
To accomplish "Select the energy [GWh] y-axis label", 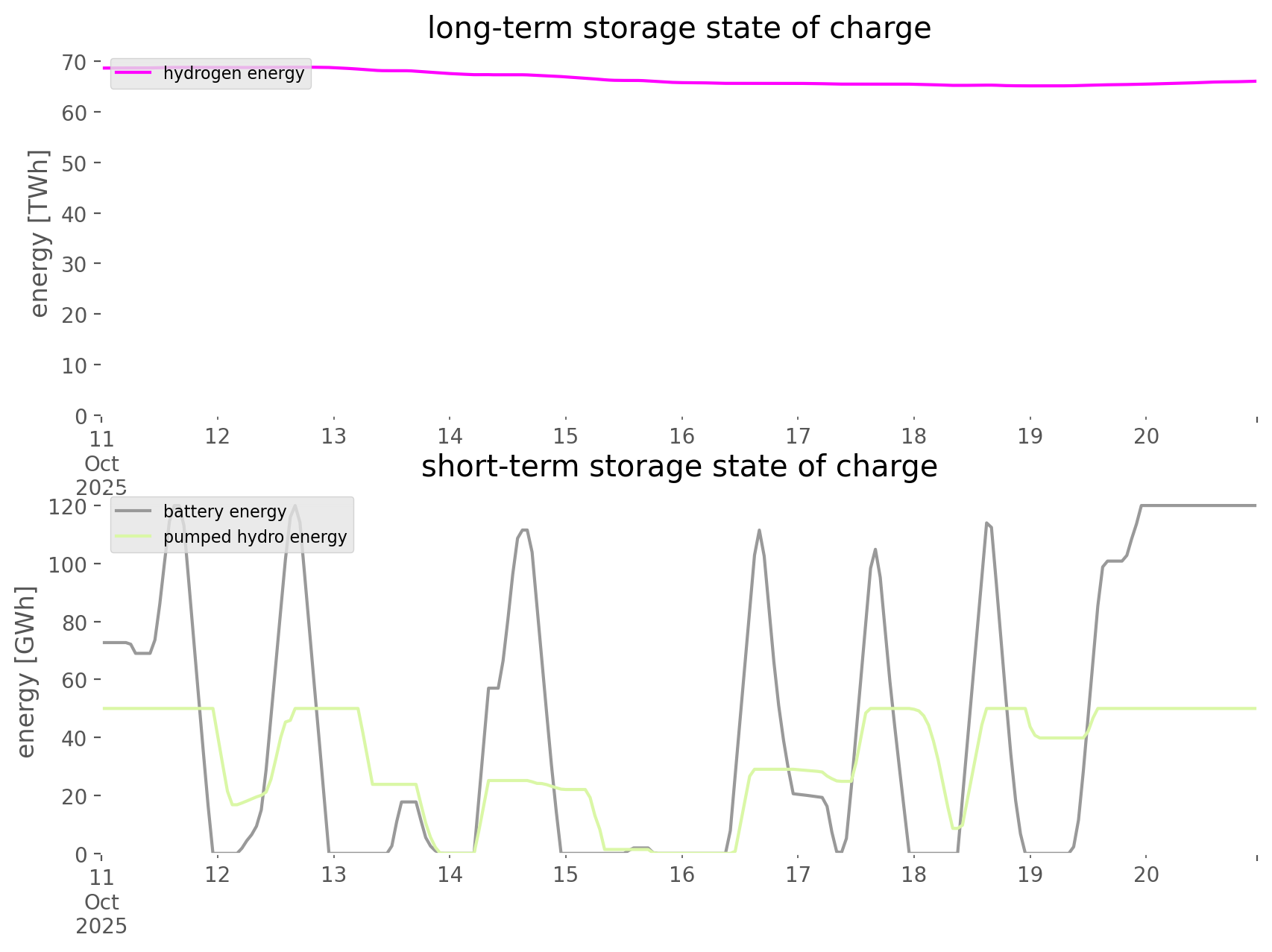I will [26, 672].
